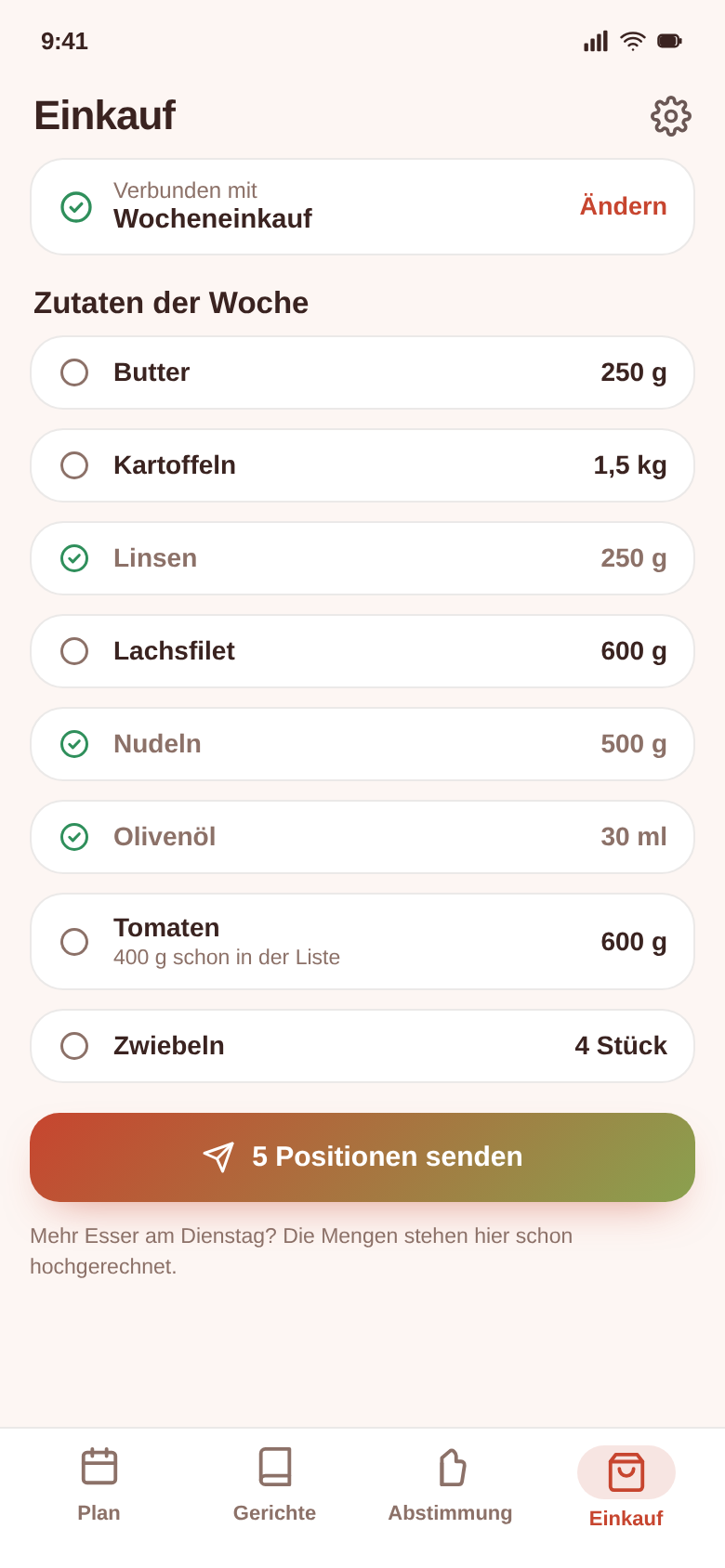Image resolution: width=725 pixels, height=1568 pixels.
Task: Check off Butter in the list
Action: click(74, 372)
